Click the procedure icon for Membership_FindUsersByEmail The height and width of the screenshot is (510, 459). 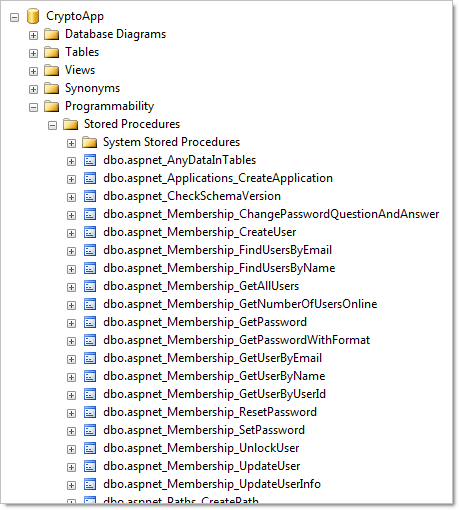(x=90, y=250)
